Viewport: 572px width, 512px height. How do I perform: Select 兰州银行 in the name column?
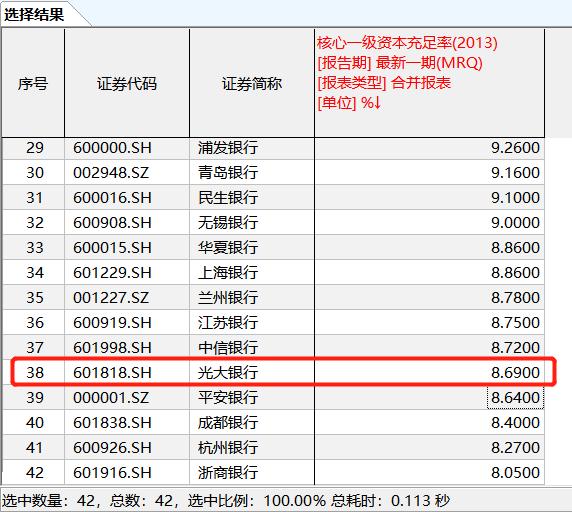[228, 298]
